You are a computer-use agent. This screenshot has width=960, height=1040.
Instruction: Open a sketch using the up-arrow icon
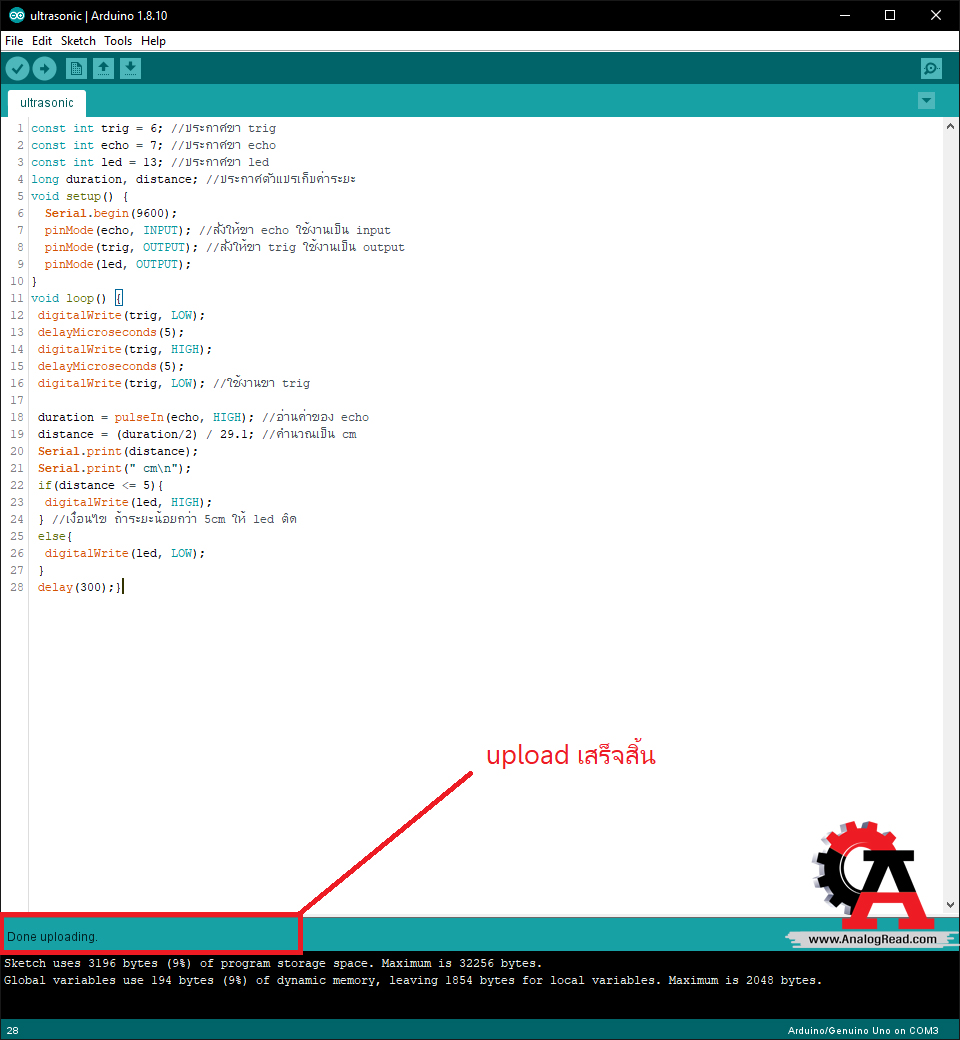[x=103, y=68]
